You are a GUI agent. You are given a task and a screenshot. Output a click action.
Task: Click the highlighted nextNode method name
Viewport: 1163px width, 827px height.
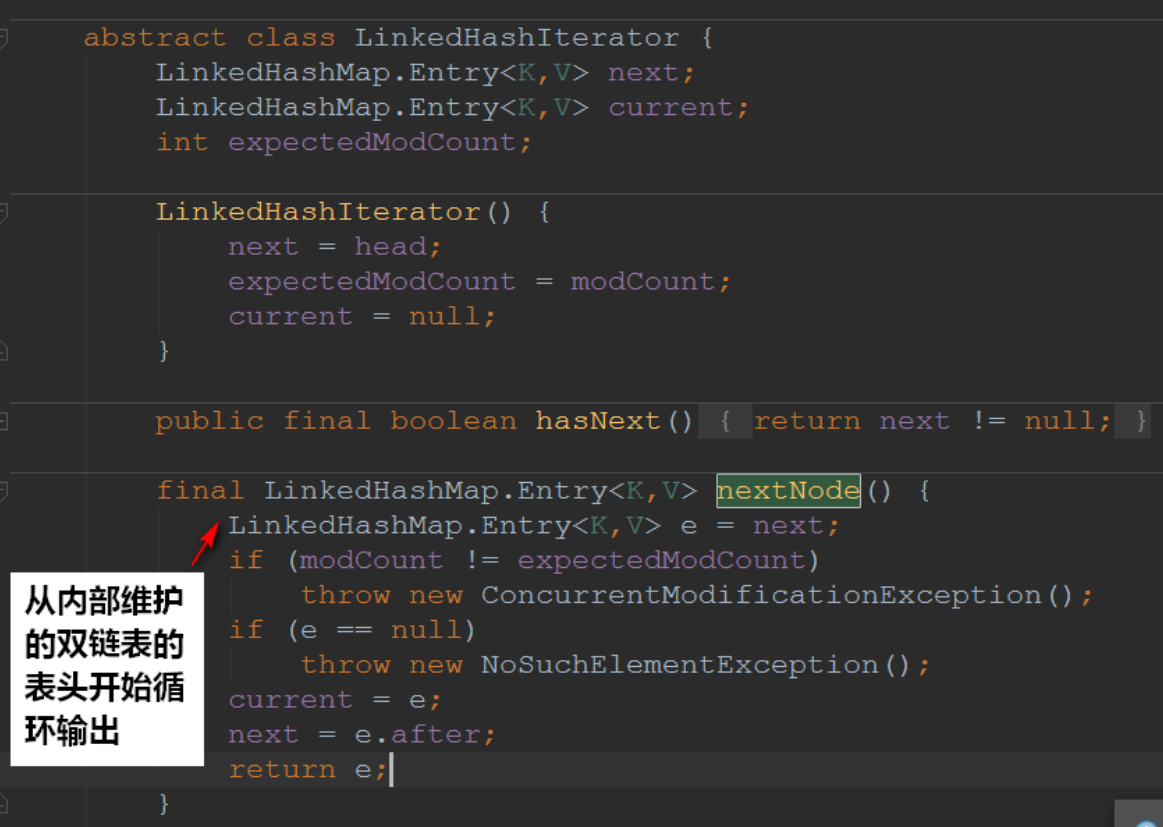click(x=788, y=491)
